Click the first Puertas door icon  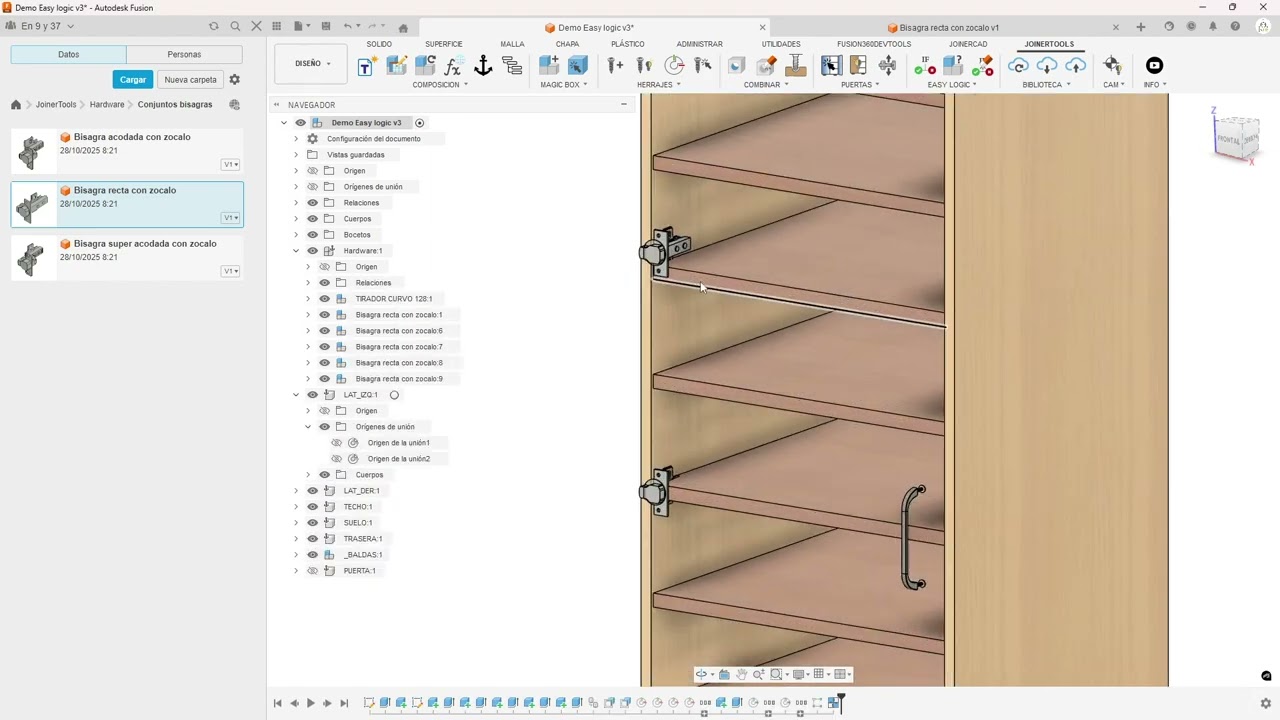coord(830,65)
